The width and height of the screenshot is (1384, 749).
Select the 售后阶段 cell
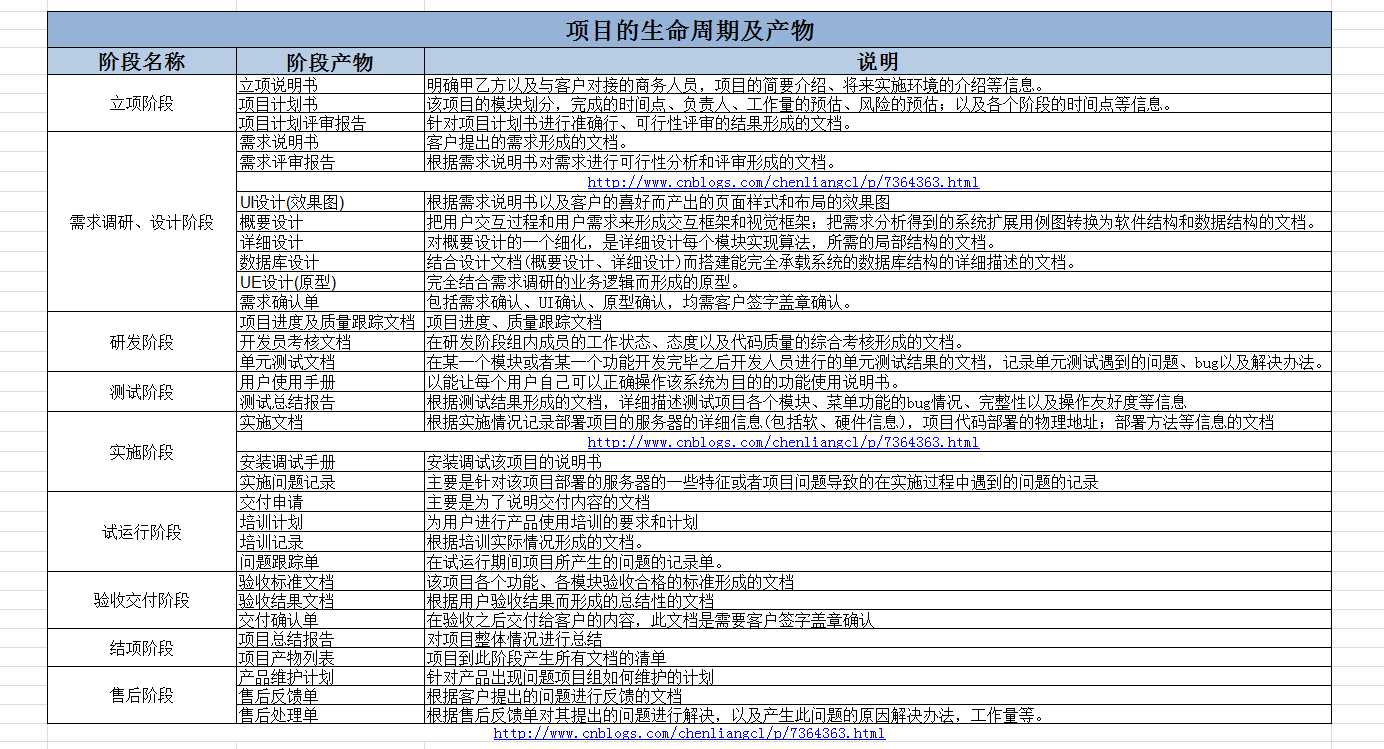coord(142,695)
